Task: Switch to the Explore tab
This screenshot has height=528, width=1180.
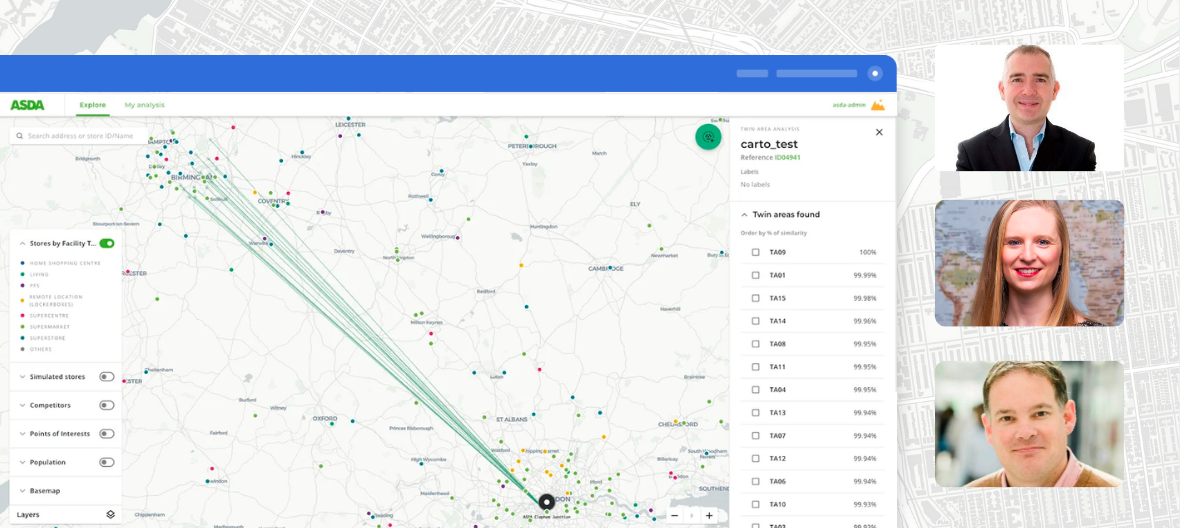Action: pyautogui.click(x=93, y=105)
